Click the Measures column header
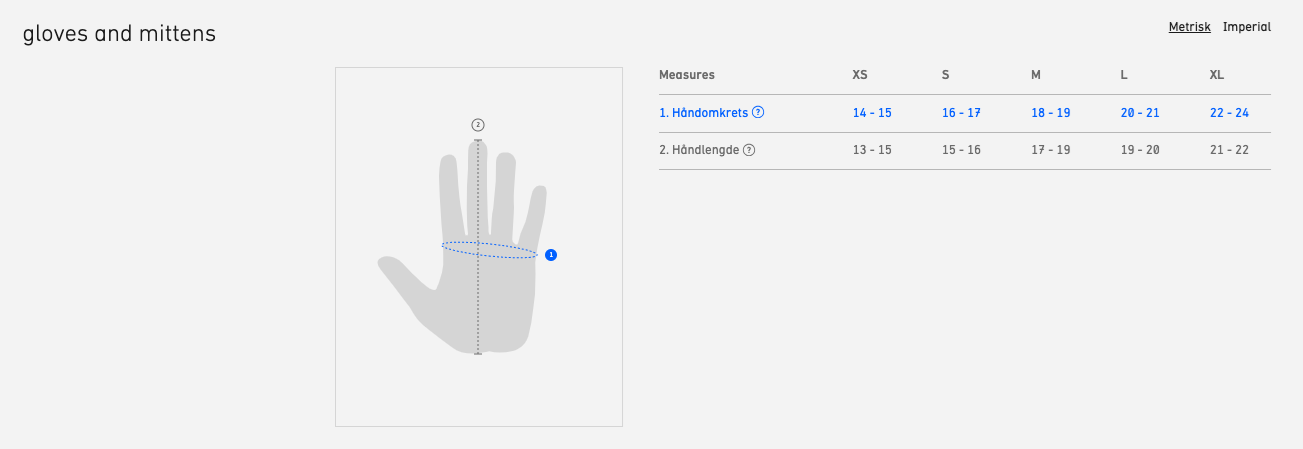Viewport: 1303px width, 449px height. pos(687,75)
